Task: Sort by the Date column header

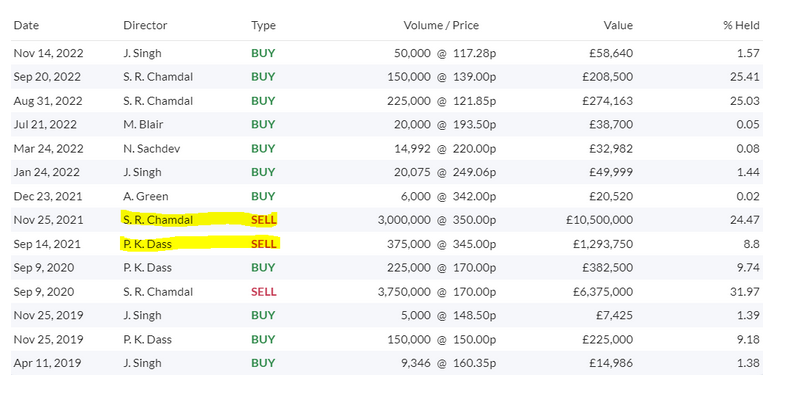Action: (26, 26)
